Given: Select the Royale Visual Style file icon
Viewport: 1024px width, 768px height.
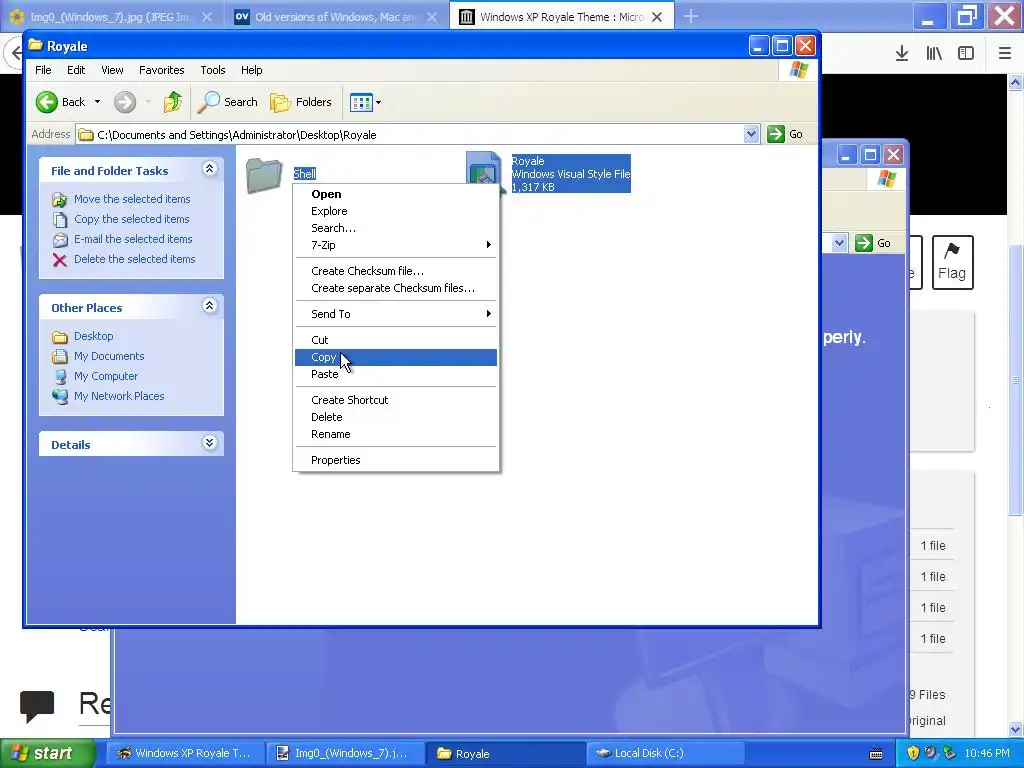Looking at the screenshot, I should [x=485, y=172].
